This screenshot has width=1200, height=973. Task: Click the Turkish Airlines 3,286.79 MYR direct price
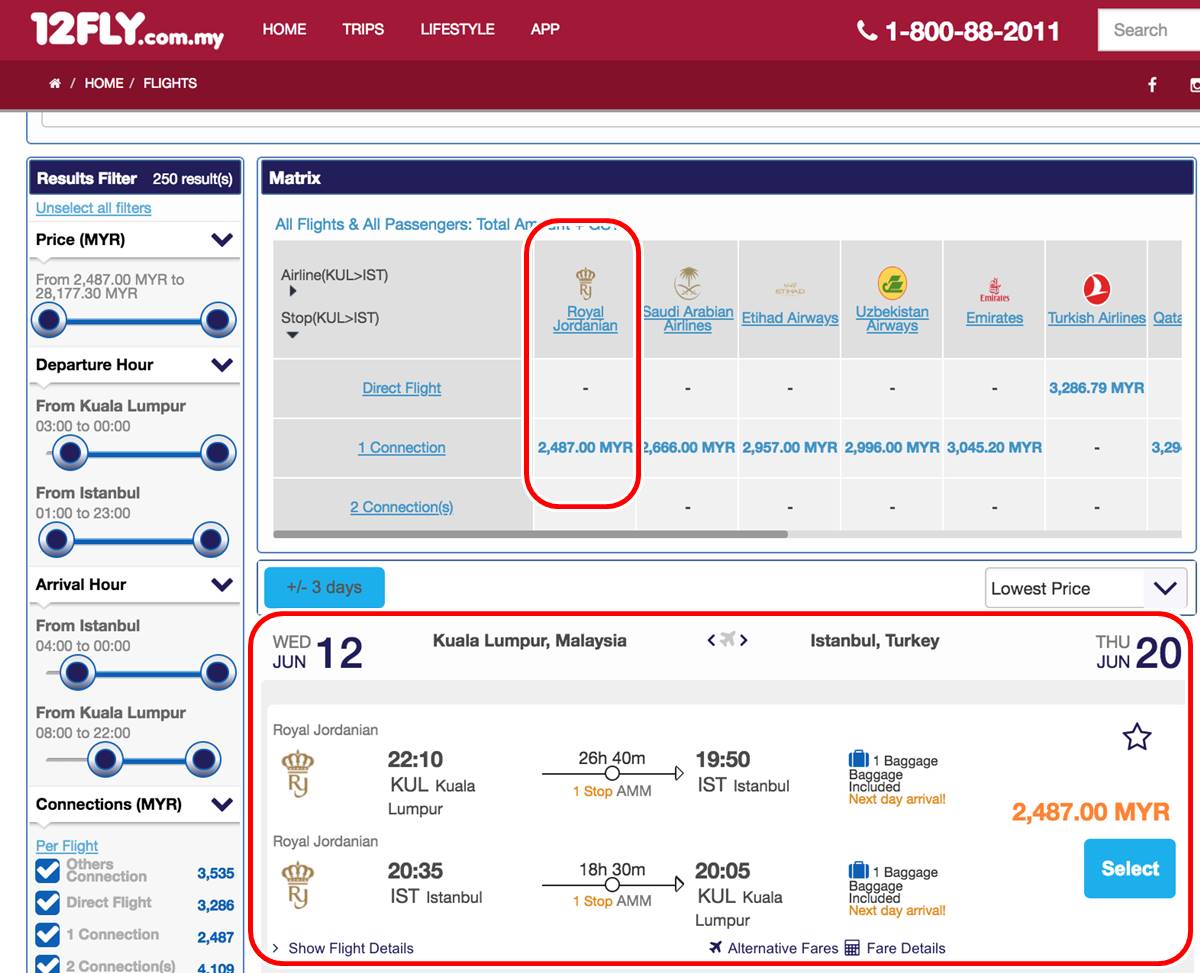tap(1097, 388)
